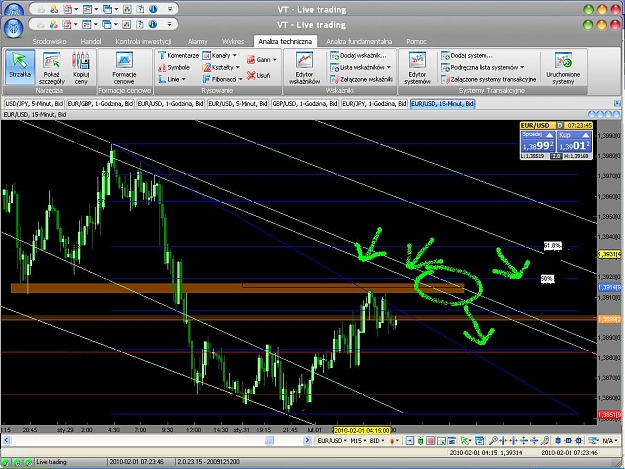Click the Usuń delete tool
The image size is (625, 469).
pyautogui.click(x=258, y=75)
